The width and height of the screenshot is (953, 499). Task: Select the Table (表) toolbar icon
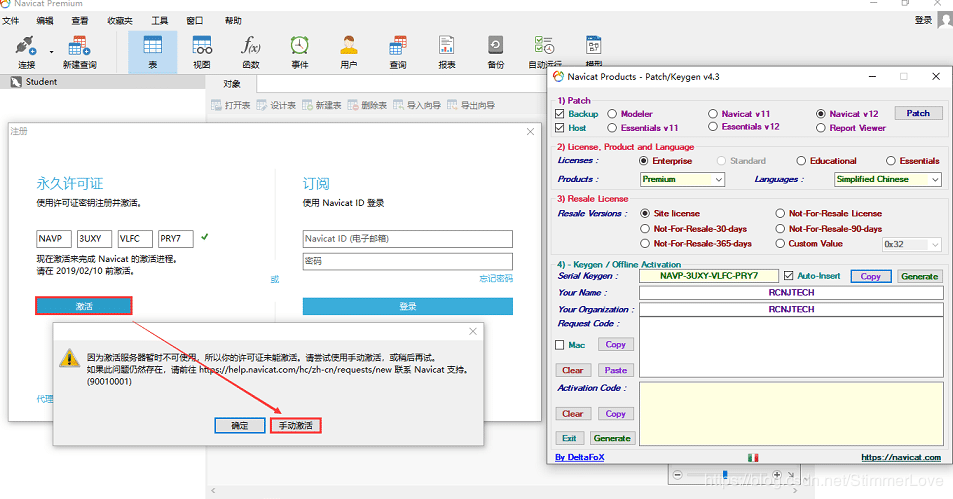coord(153,52)
